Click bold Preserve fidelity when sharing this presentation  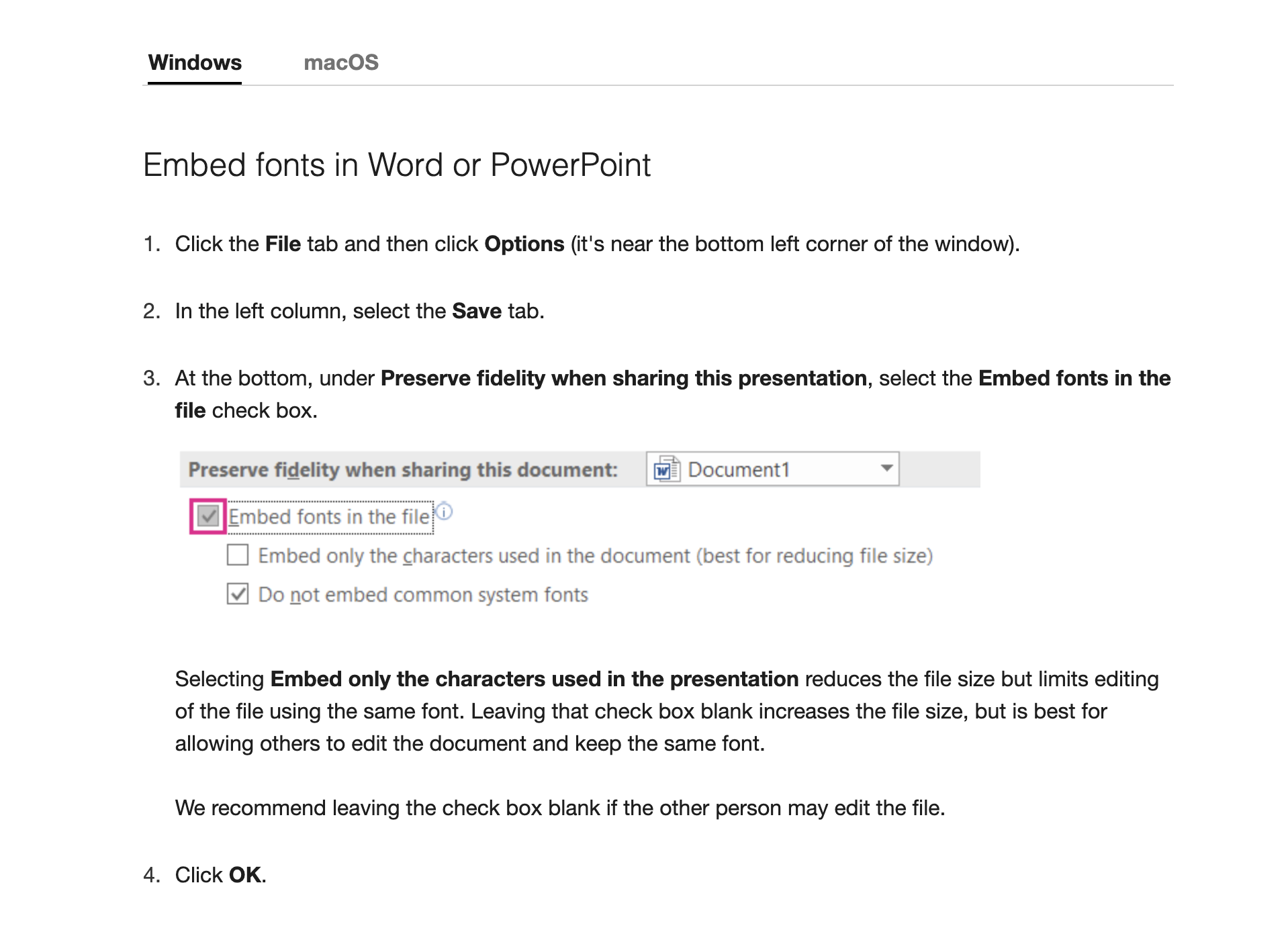click(624, 378)
